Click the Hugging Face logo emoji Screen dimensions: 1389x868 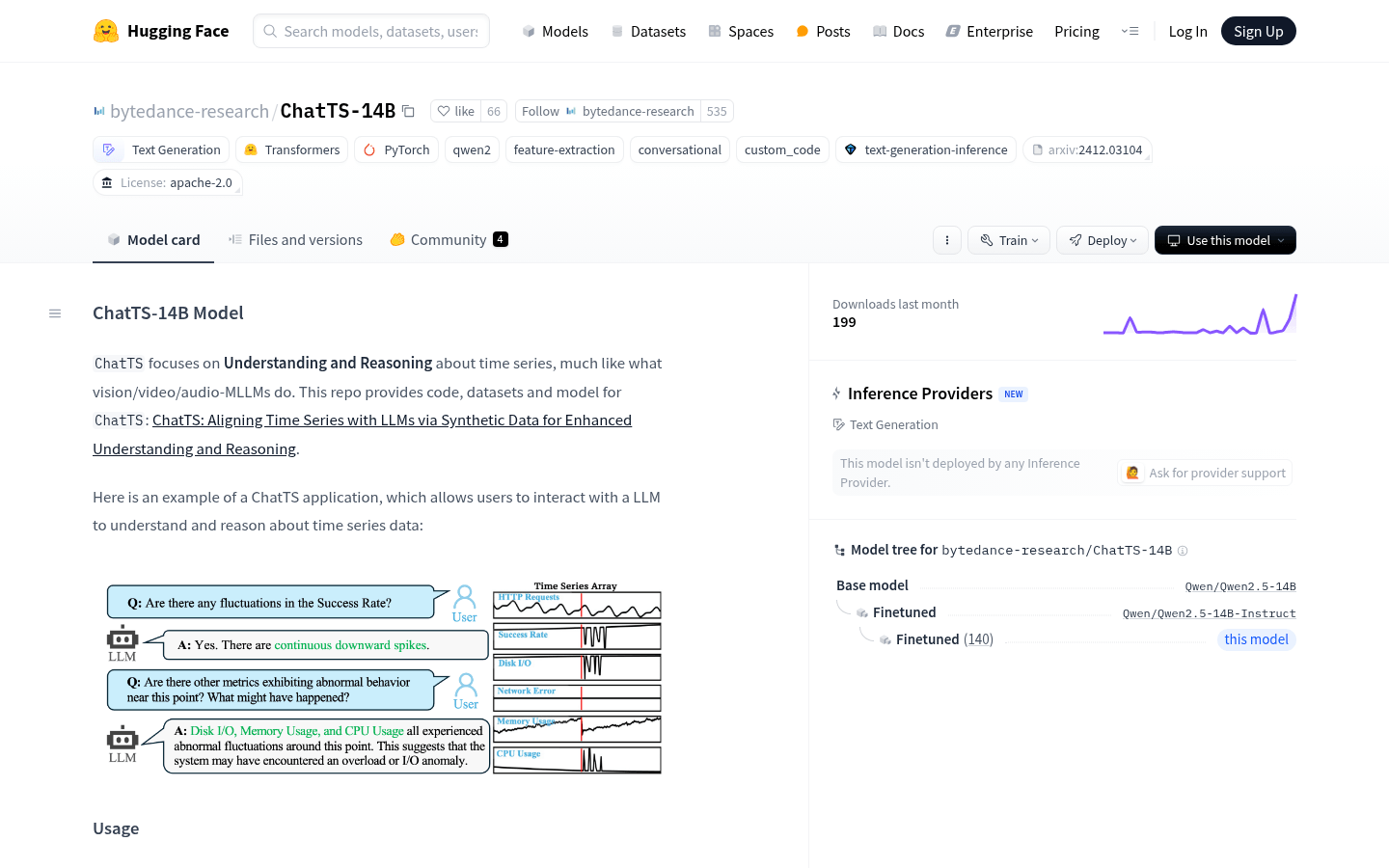pyautogui.click(x=106, y=31)
